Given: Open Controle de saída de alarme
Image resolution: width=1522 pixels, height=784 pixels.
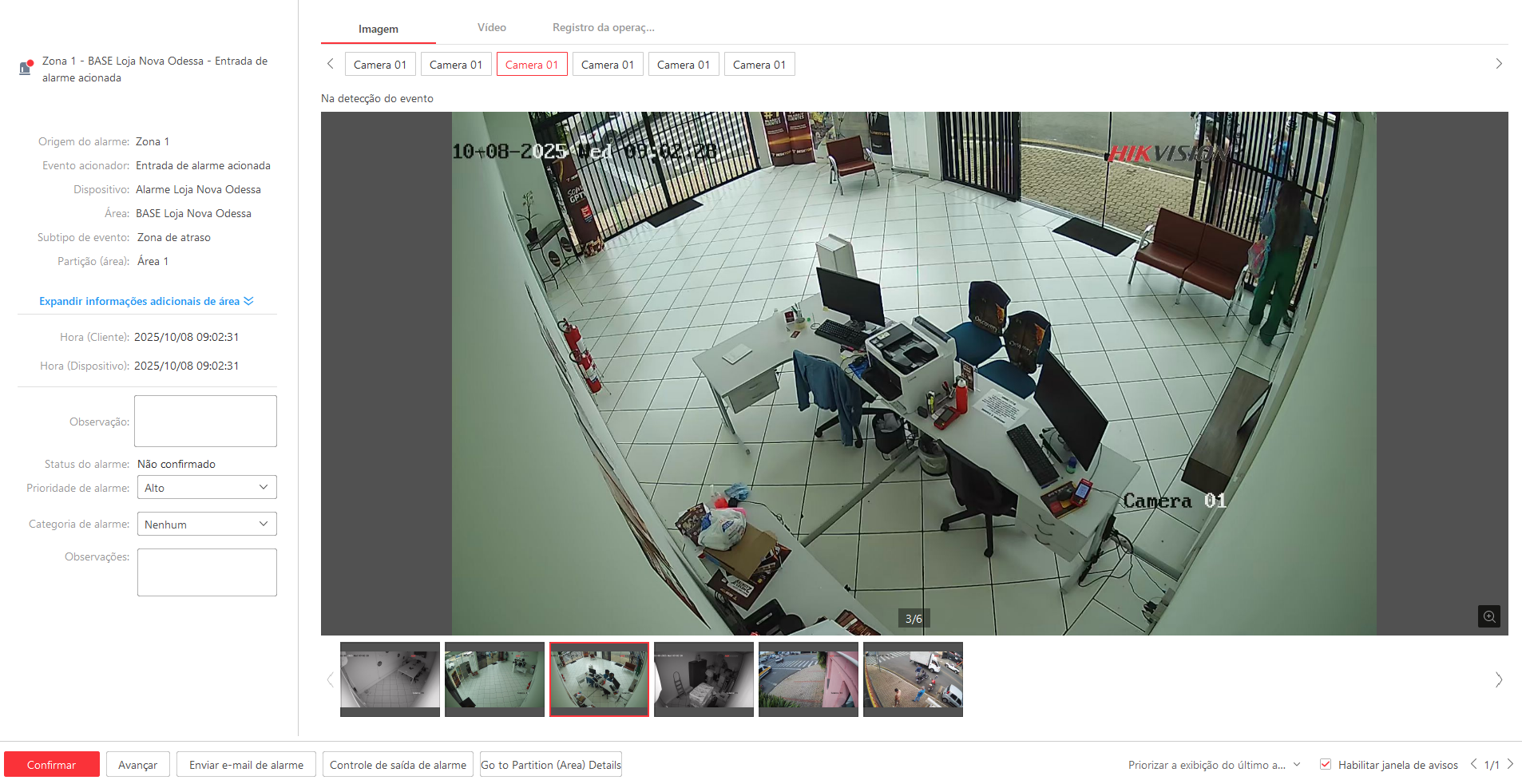Looking at the screenshot, I should click(398, 765).
